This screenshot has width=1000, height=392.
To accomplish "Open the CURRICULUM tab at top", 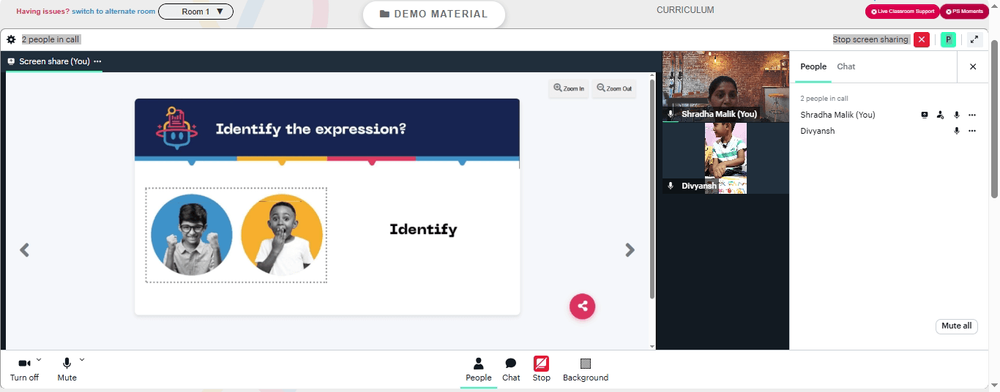I will pyautogui.click(x=685, y=10).
